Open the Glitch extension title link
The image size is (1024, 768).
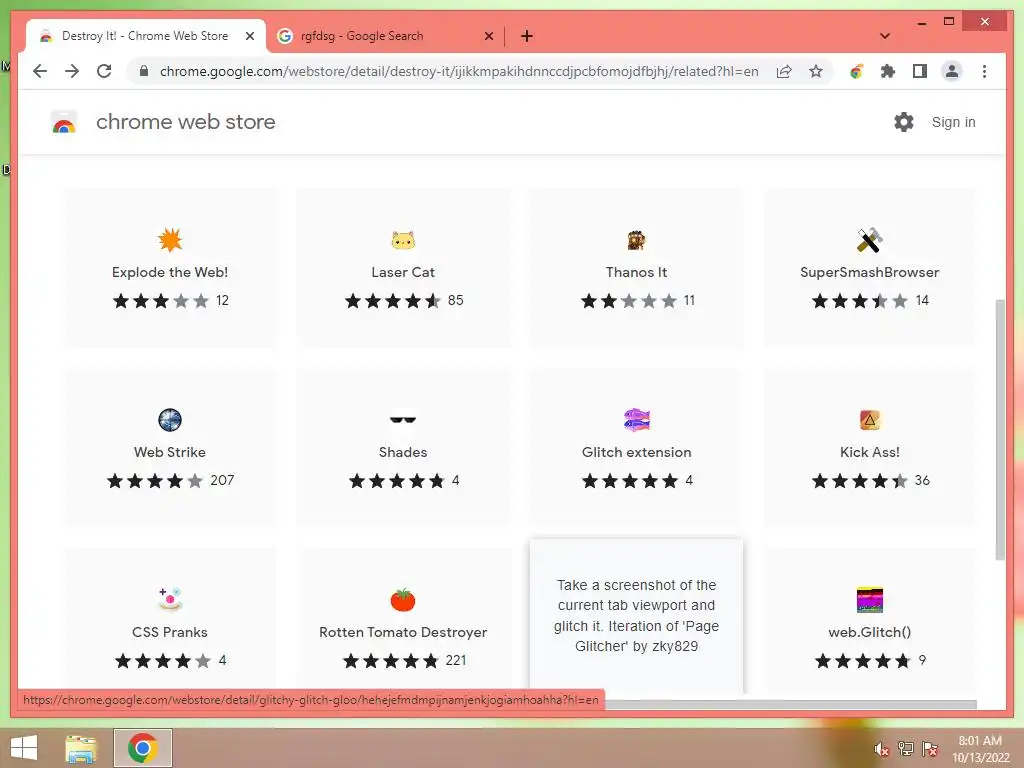[x=636, y=452]
